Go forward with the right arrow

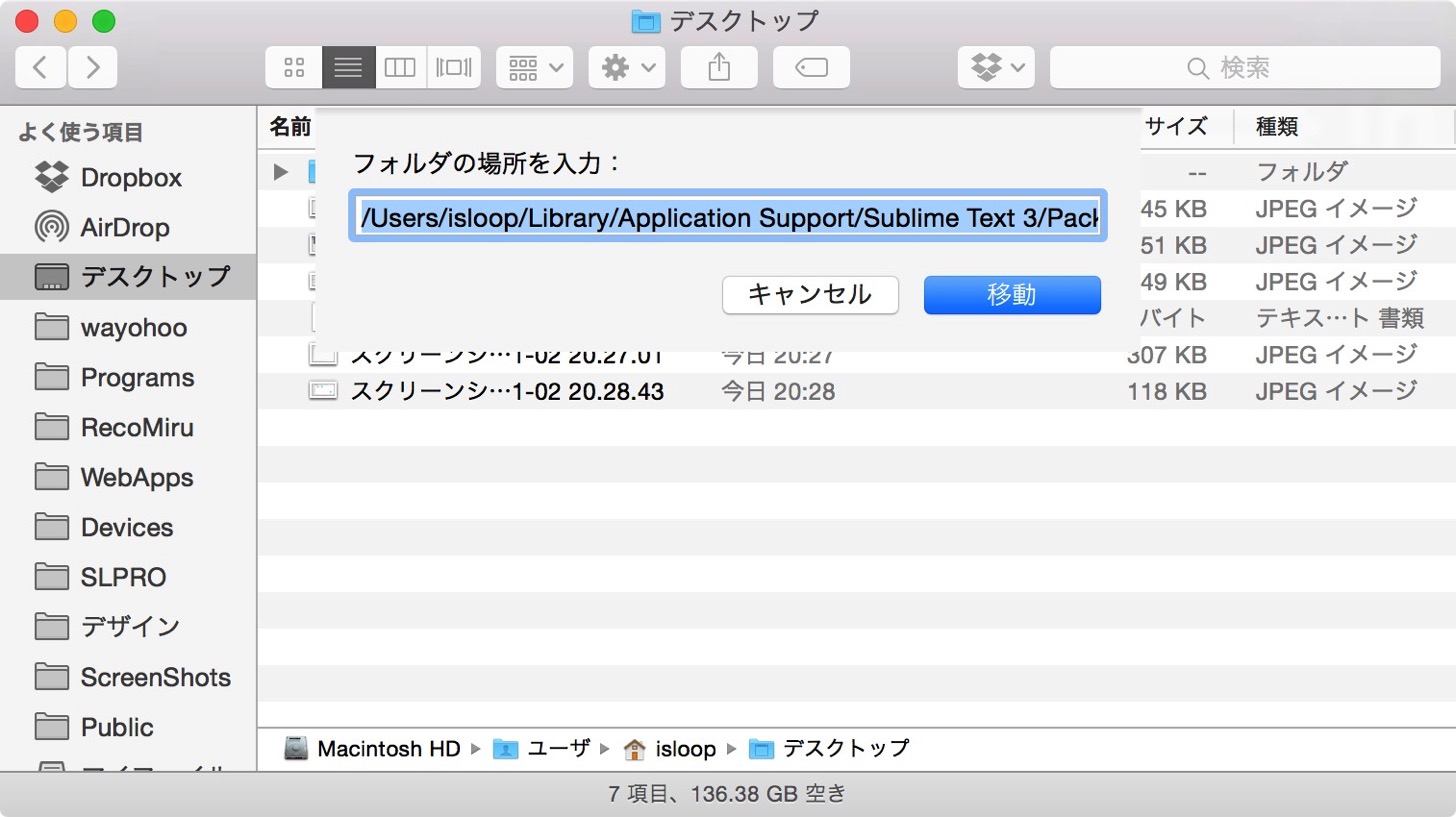pyautogui.click(x=92, y=68)
